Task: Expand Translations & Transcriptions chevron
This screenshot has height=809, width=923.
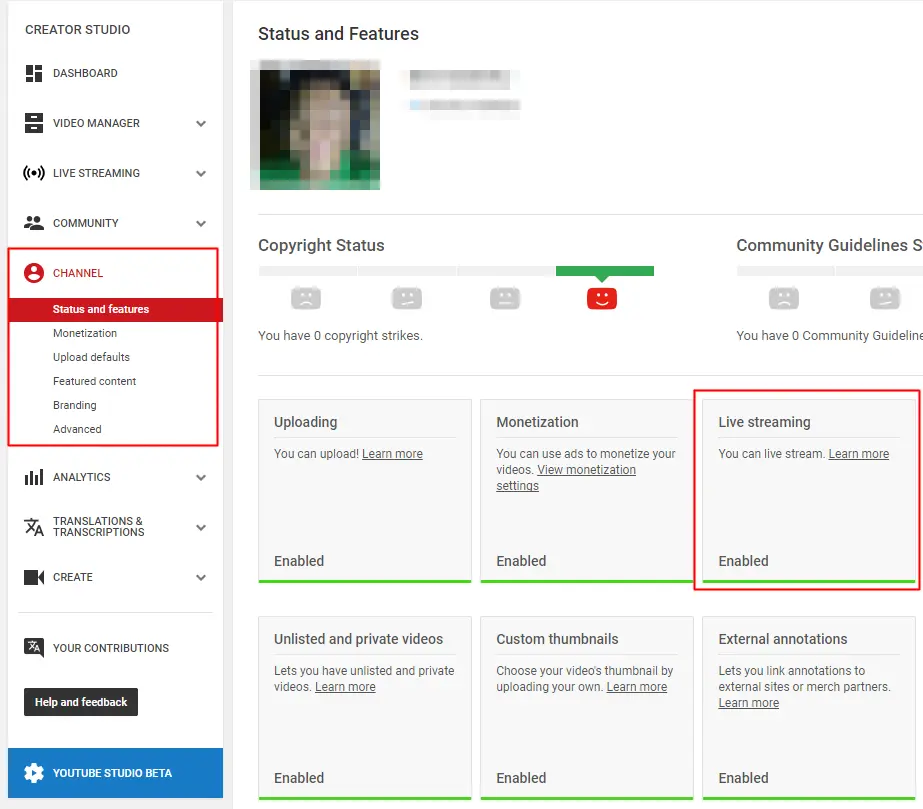Action: tap(201, 528)
